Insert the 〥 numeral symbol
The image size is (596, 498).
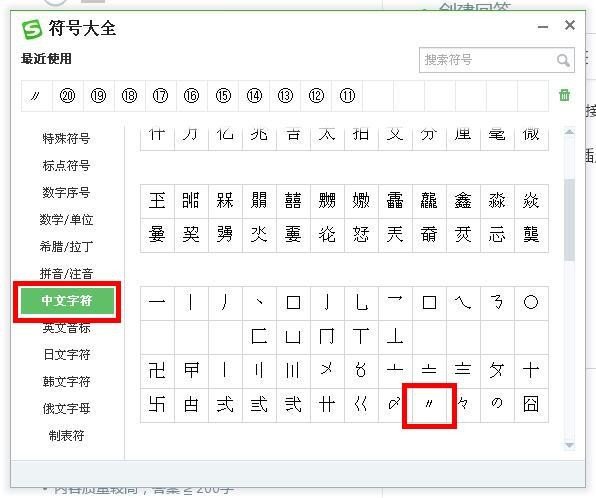click(361, 371)
